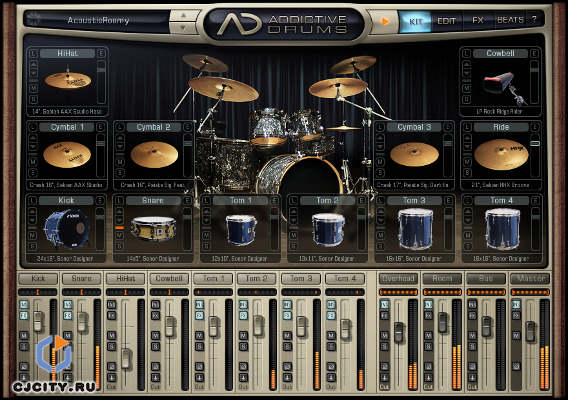
Task: Click the Cowbell mixer channel button
Action: [x=169, y=279]
